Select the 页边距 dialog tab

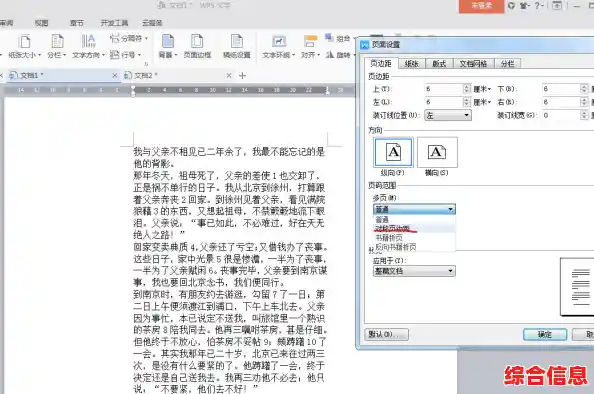[x=381, y=63]
